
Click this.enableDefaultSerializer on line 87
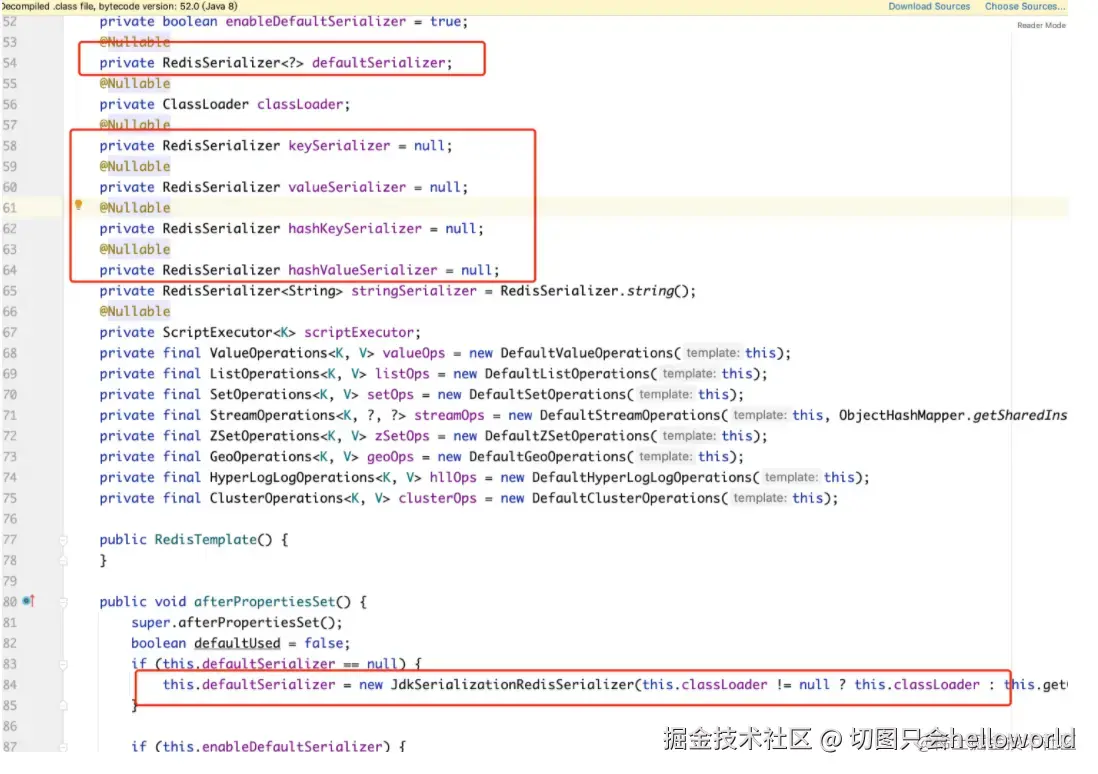[272, 747]
